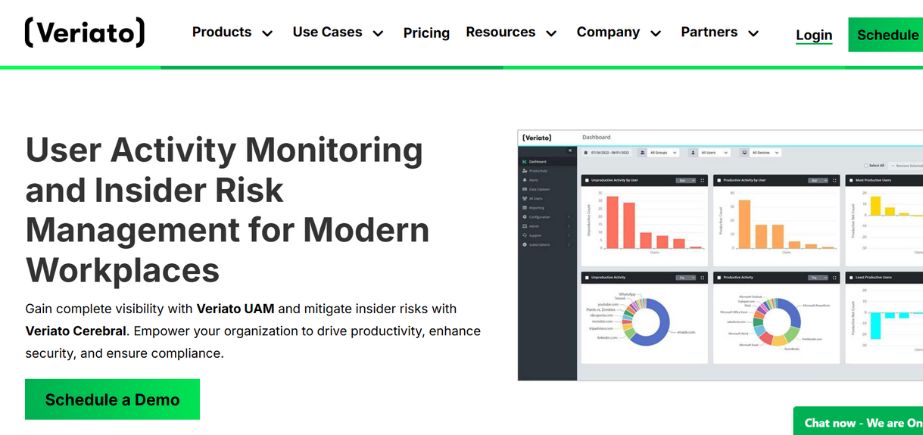Image resolution: width=923 pixels, height=435 pixels.
Task: Maximize the Unproductive Activity donut panel
Action: tap(702, 277)
